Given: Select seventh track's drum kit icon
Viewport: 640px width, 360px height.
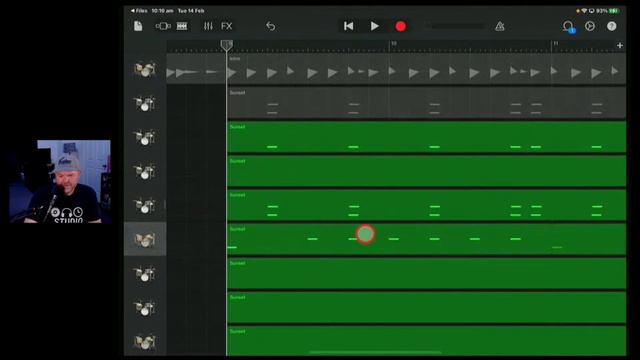Looking at the screenshot, I should coord(144,274).
